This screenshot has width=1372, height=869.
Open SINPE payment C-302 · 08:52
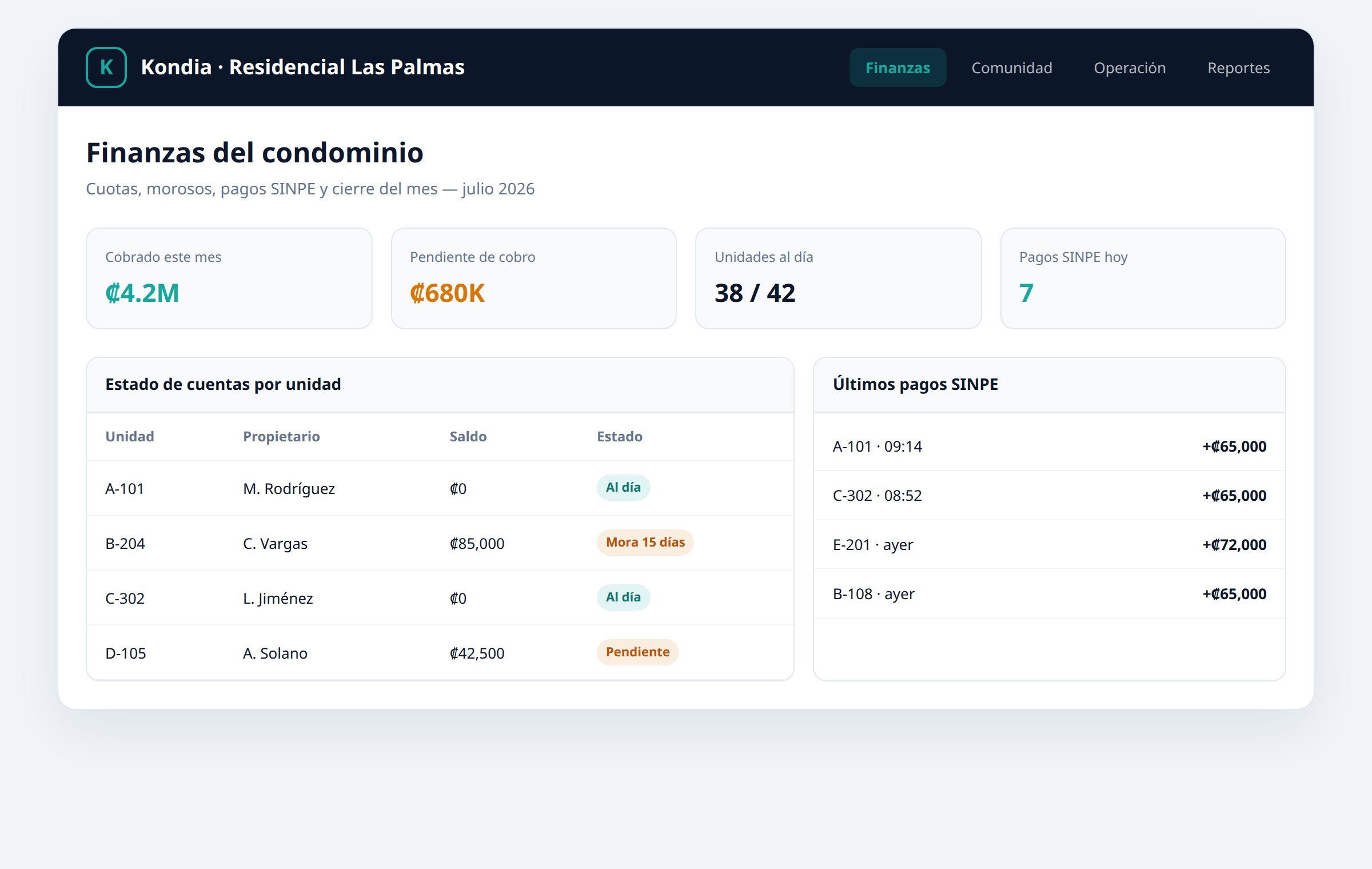pyautogui.click(x=1050, y=496)
